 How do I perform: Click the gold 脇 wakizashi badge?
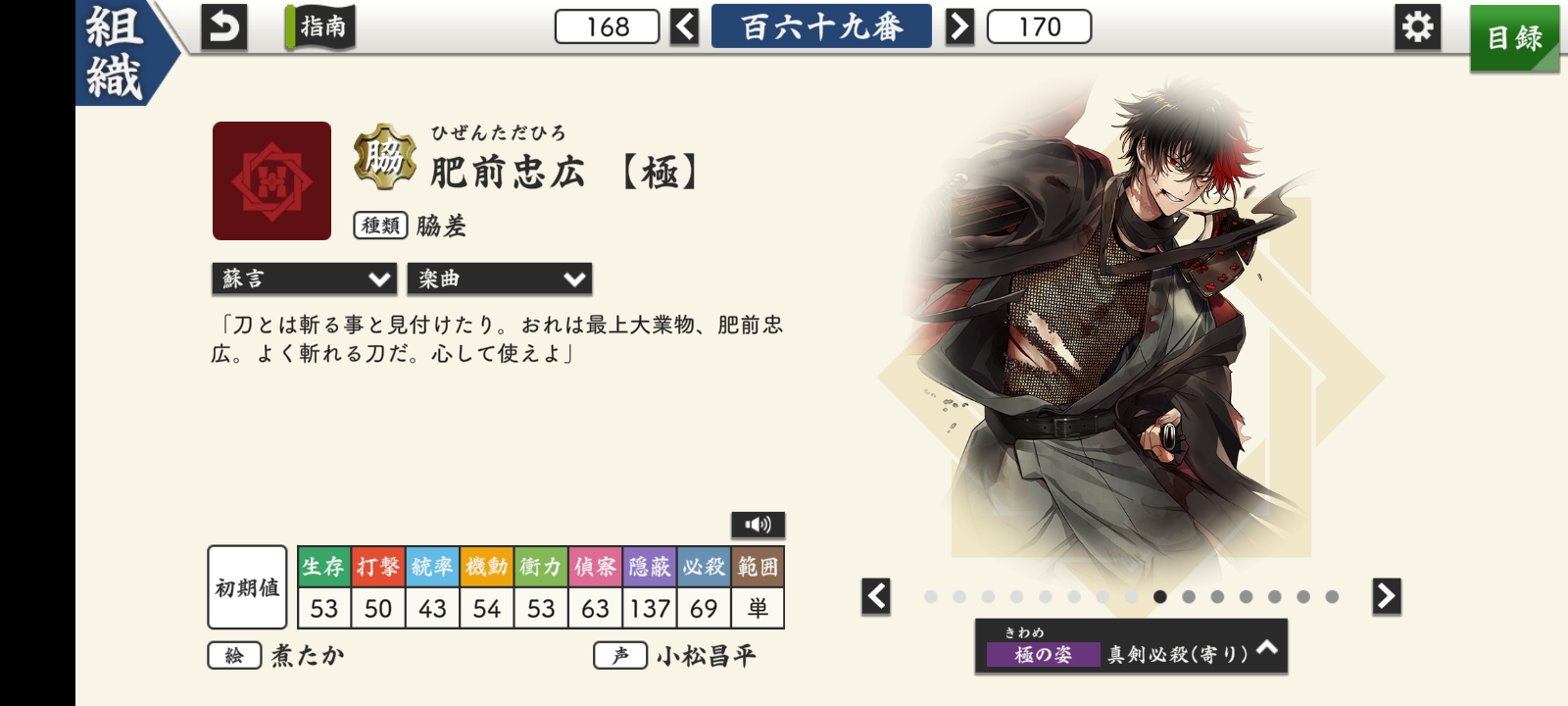point(385,157)
